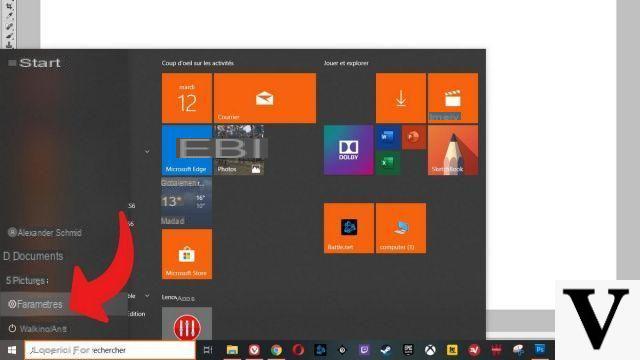Open the Excel small tile
The image size is (640, 360).
pos(387,163)
